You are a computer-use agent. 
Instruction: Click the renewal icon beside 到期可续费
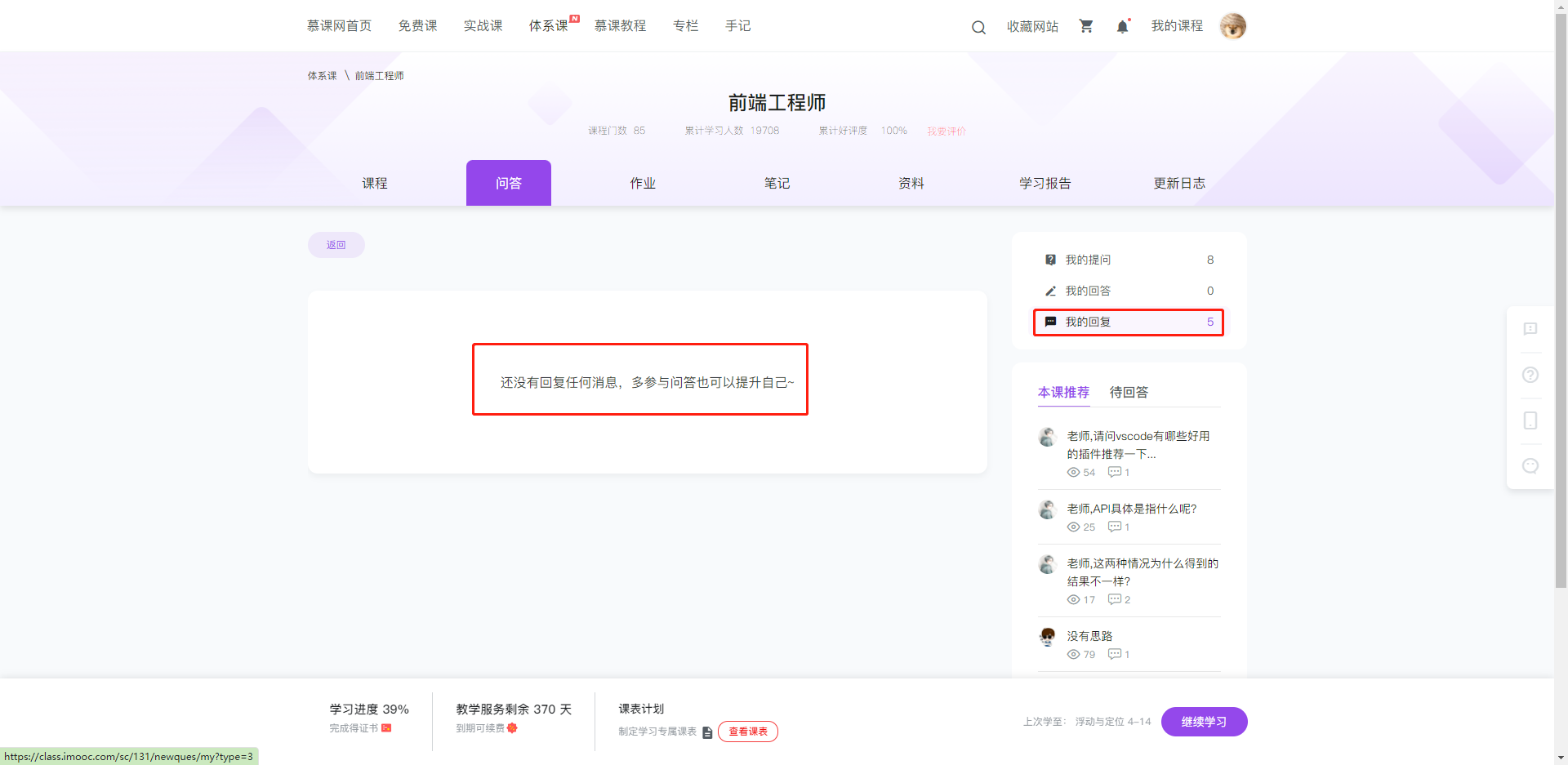[512, 728]
